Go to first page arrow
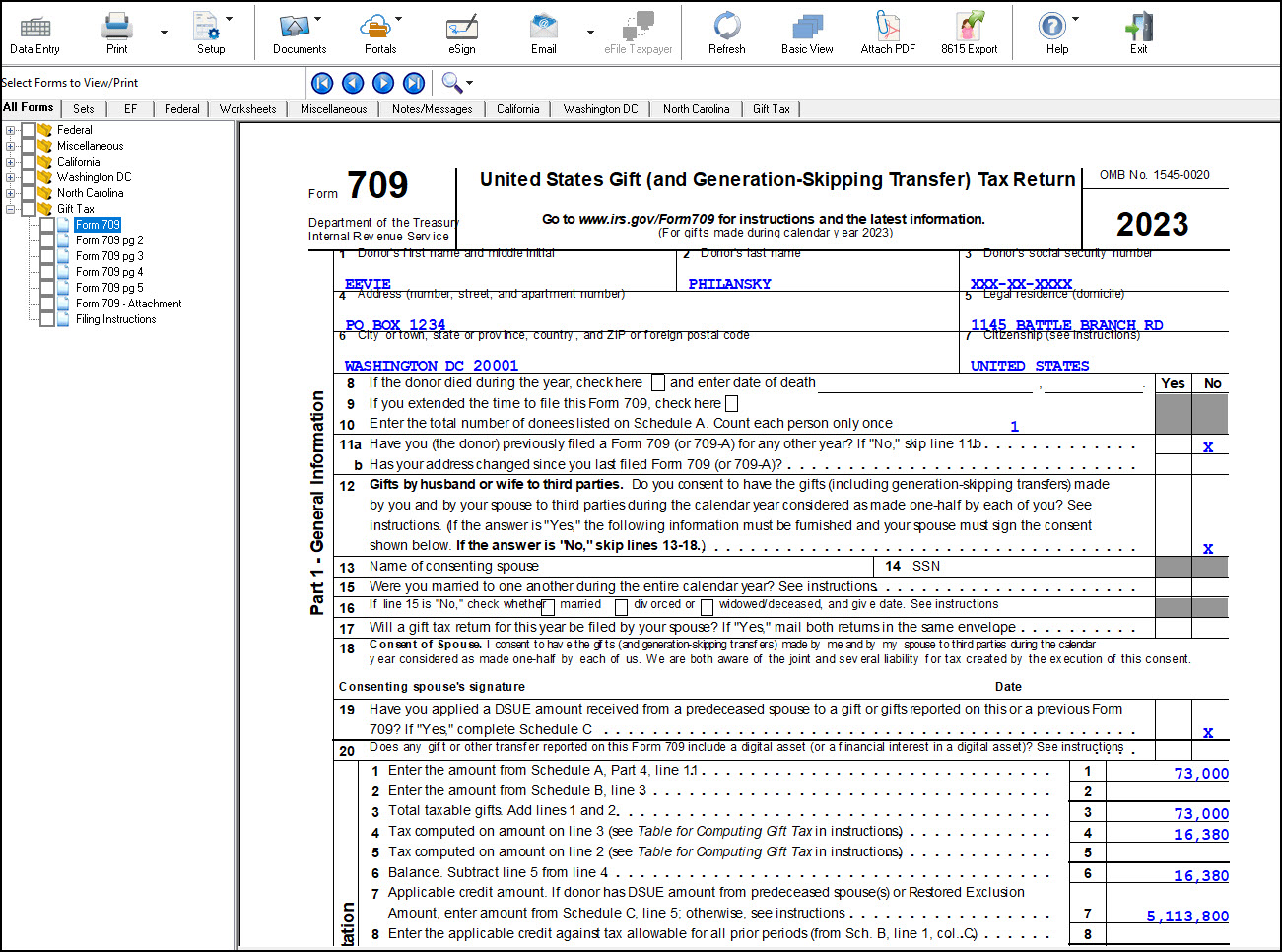The image size is (1282, 952). coord(322,84)
